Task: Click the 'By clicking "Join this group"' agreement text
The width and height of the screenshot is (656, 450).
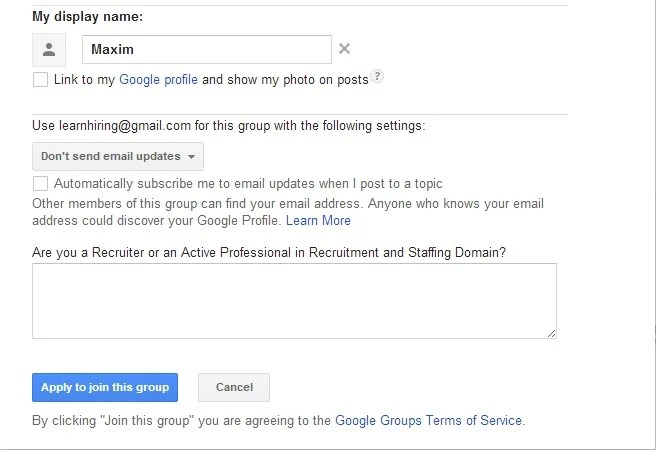Action: click(180, 421)
